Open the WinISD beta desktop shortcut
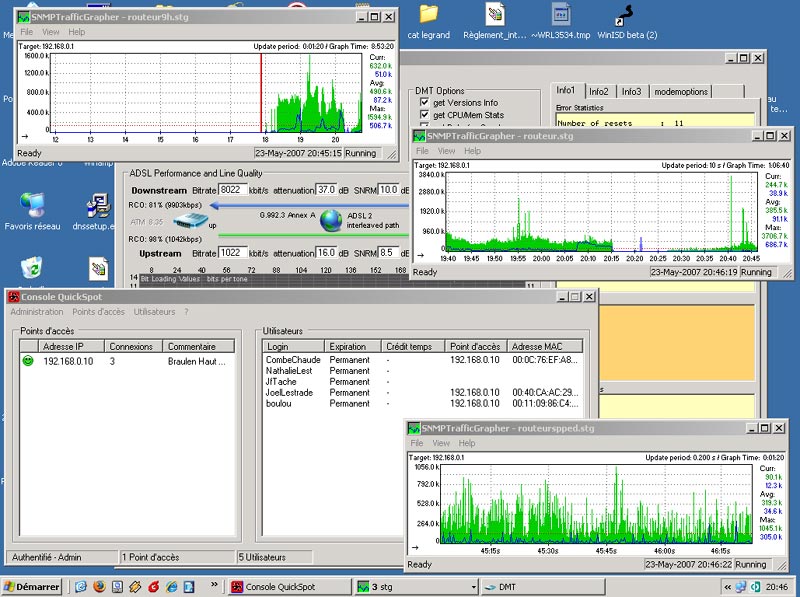Viewport: 800px width, 597px height. coord(626,15)
